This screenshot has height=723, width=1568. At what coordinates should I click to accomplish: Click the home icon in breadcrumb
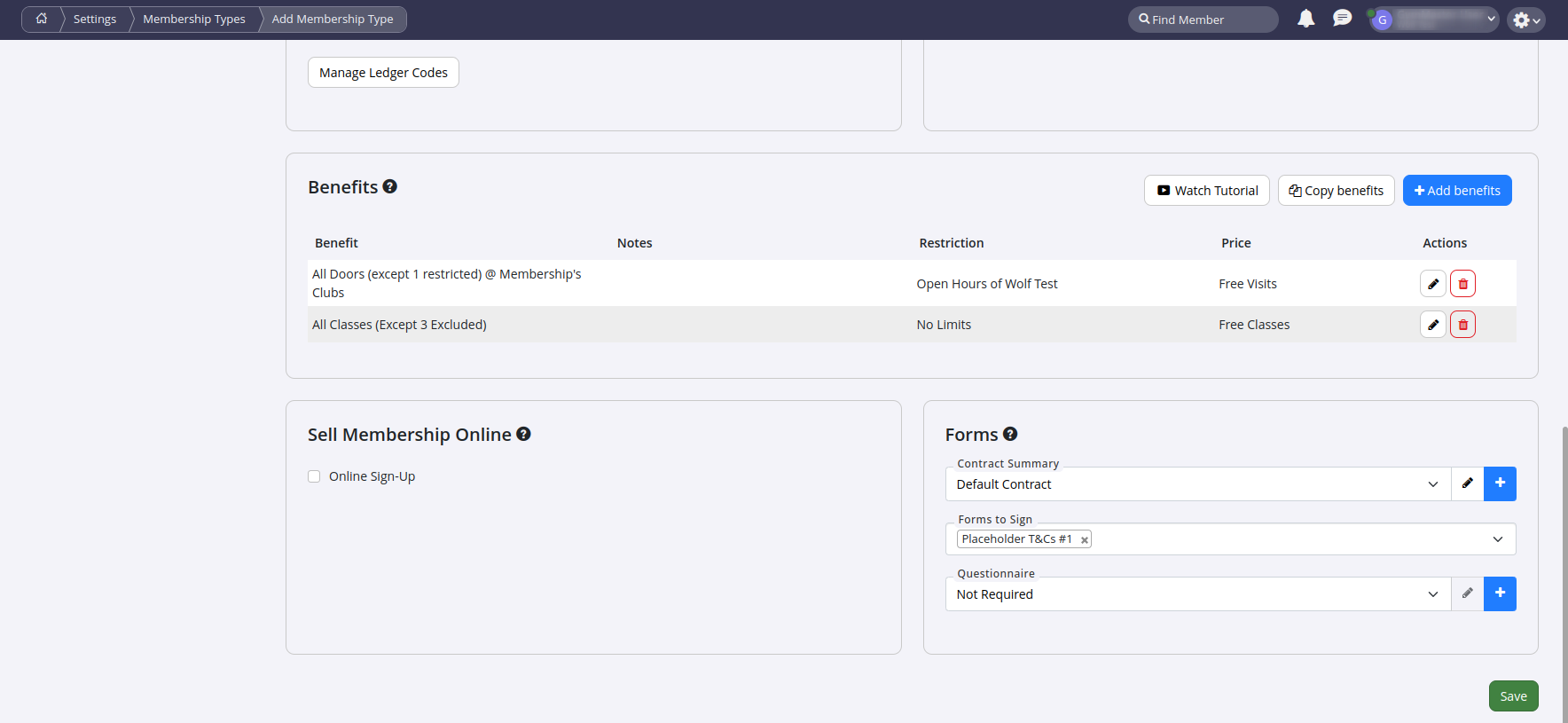pos(41,19)
